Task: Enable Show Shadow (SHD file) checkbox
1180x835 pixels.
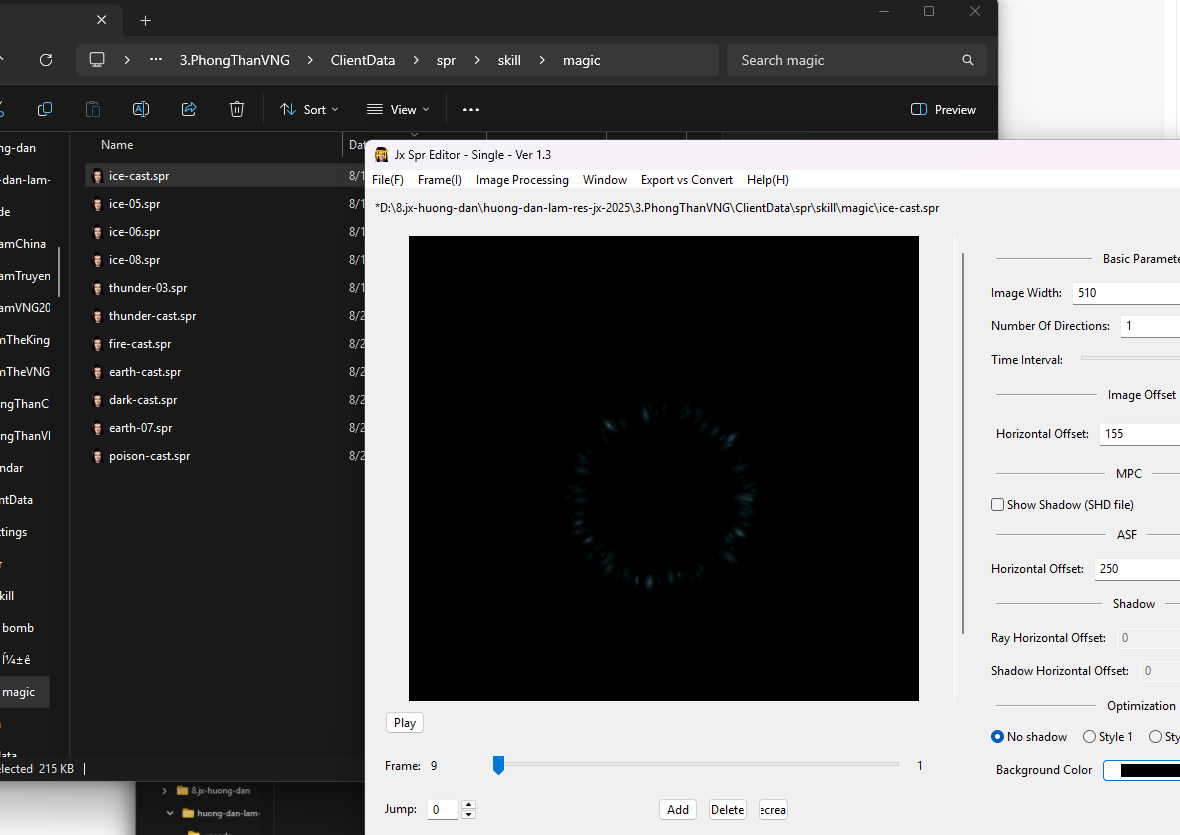Action: pyautogui.click(x=997, y=505)
